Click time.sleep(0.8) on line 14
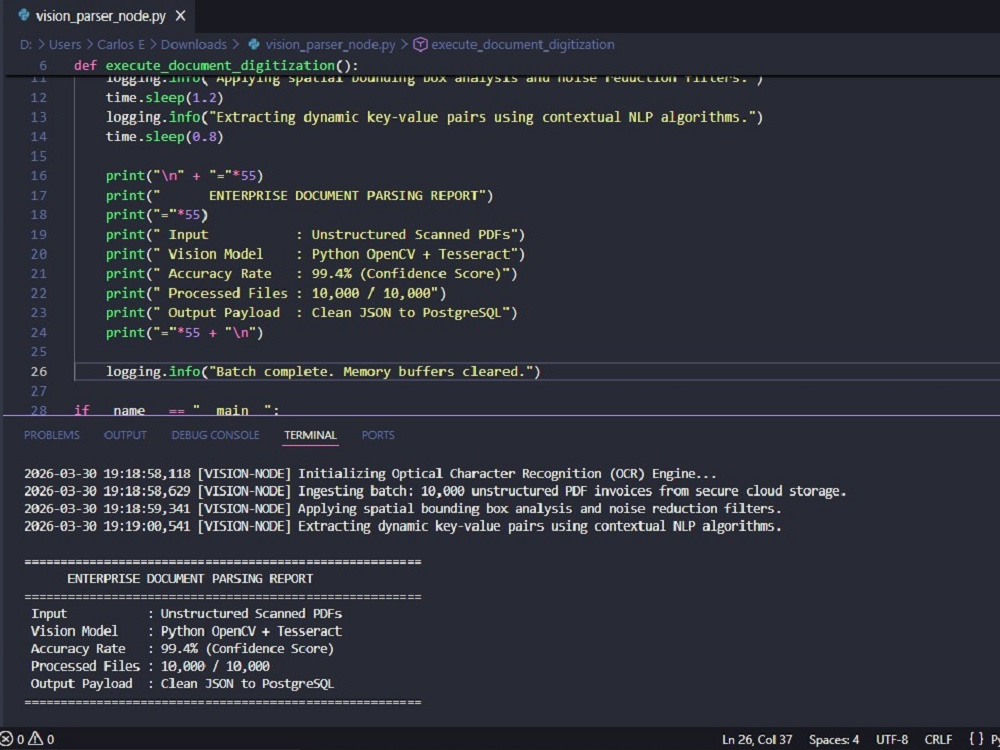This screenshot has width=1000, height=750. [165, 136]
